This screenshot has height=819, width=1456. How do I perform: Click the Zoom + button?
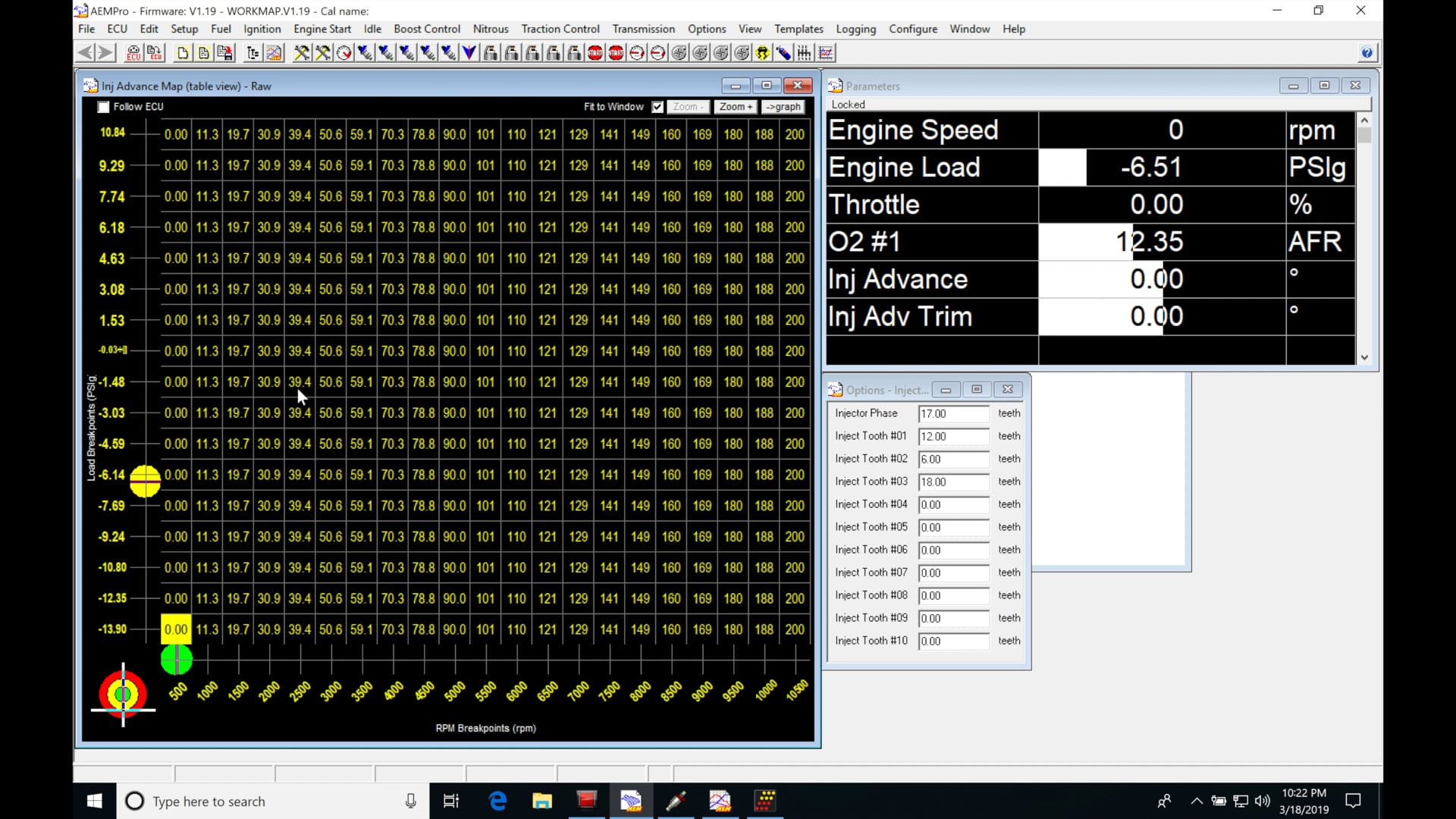click(x=735, y=107)
